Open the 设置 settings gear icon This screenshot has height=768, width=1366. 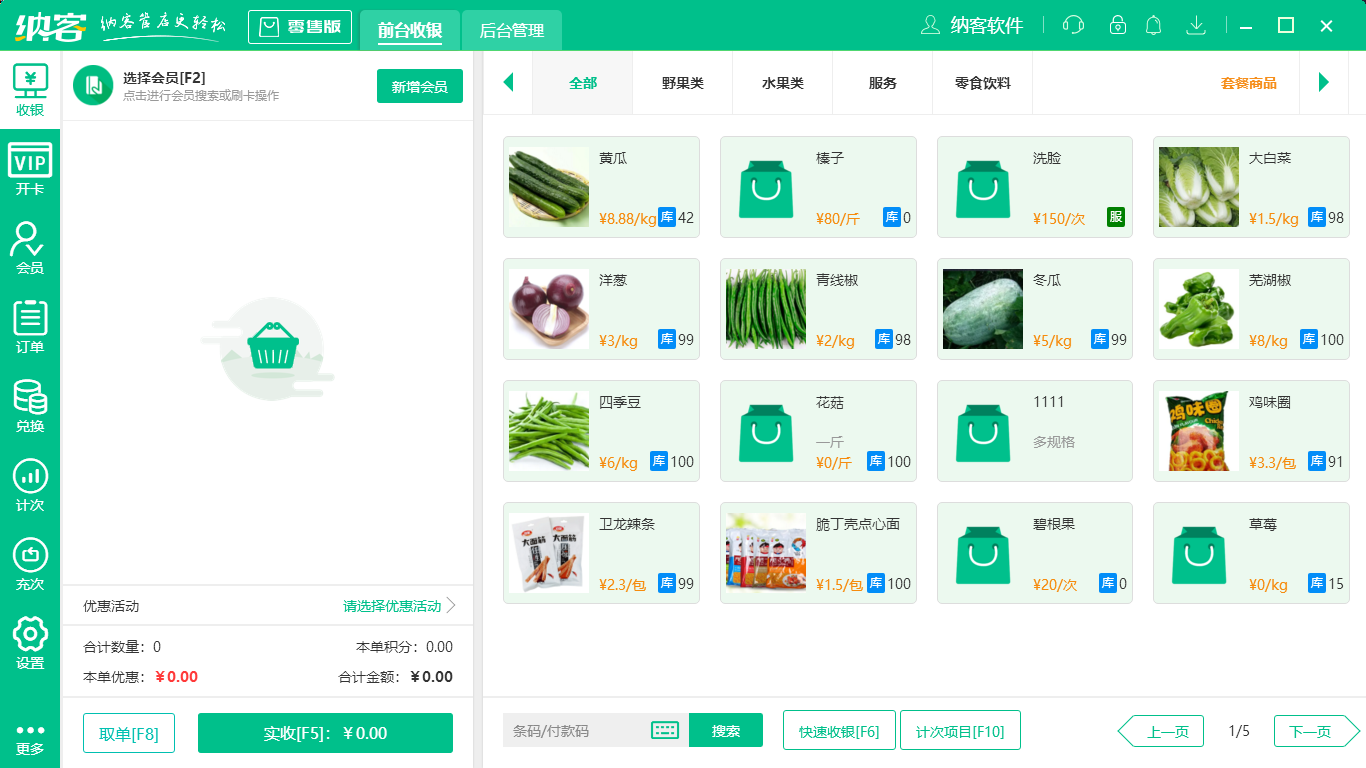[x=30, y=644]
